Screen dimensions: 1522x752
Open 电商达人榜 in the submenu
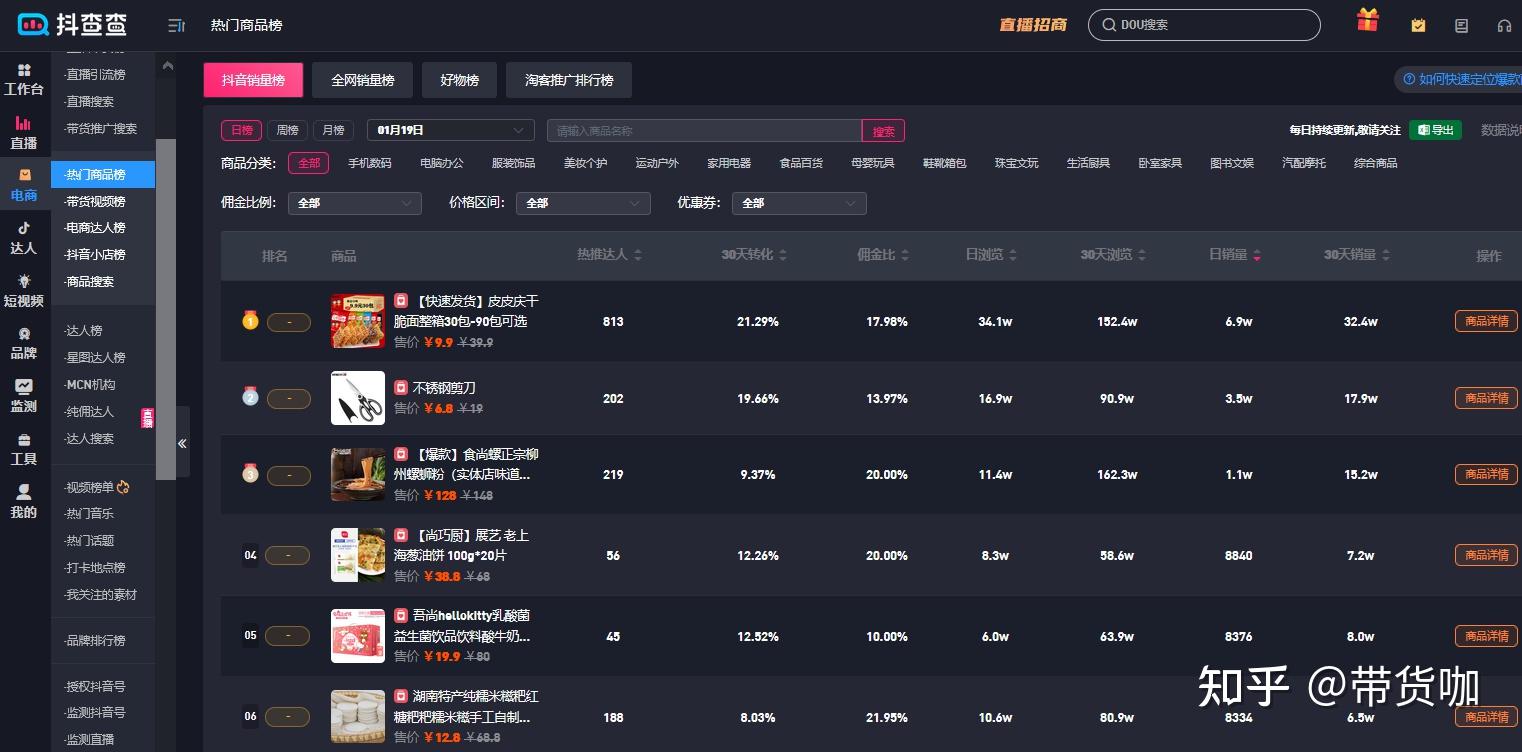[96, 228]
